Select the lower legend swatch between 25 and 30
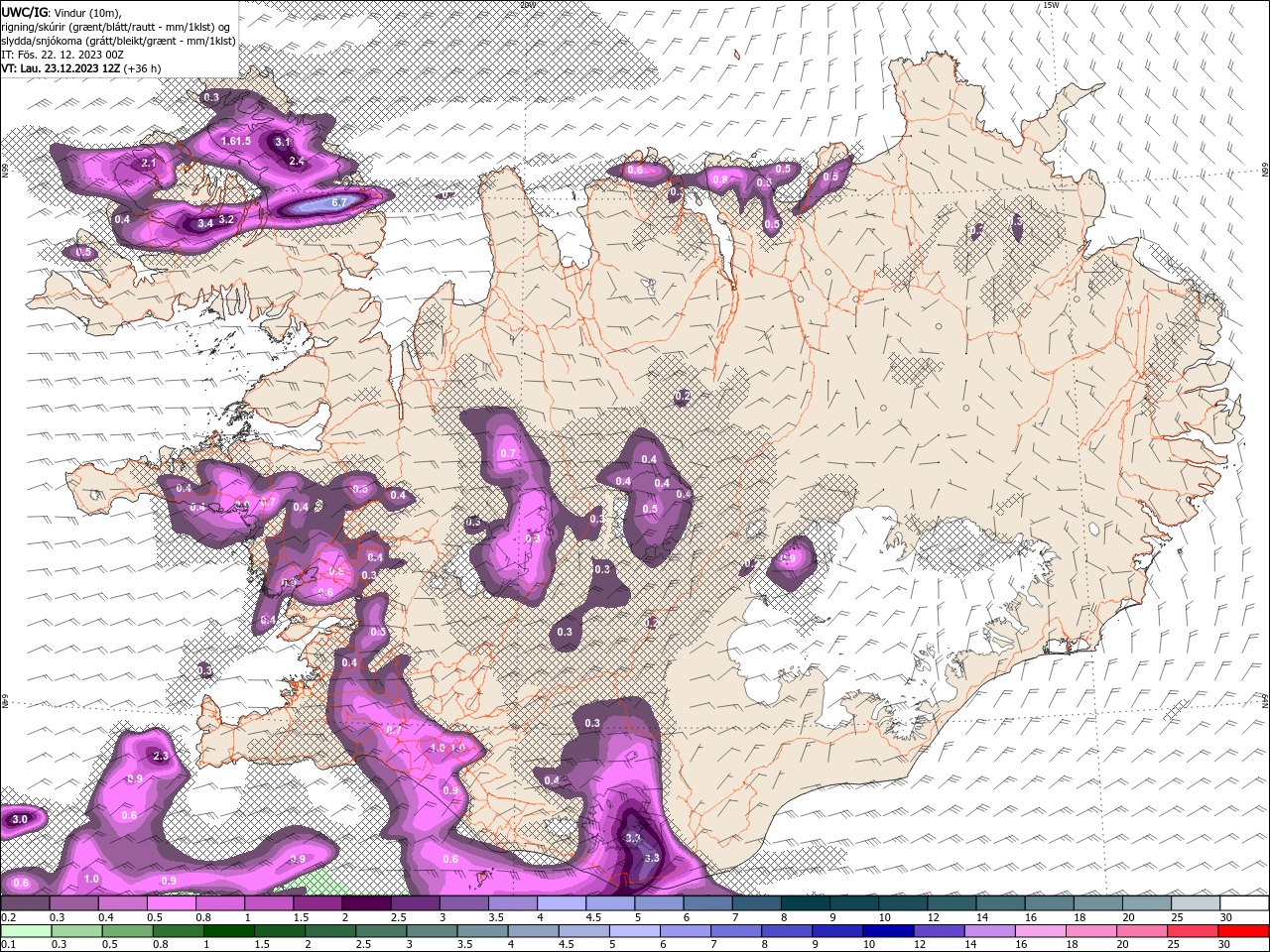Viewport: 1270px width, 952px height. pyautogui.click(x=1194, y=931)
